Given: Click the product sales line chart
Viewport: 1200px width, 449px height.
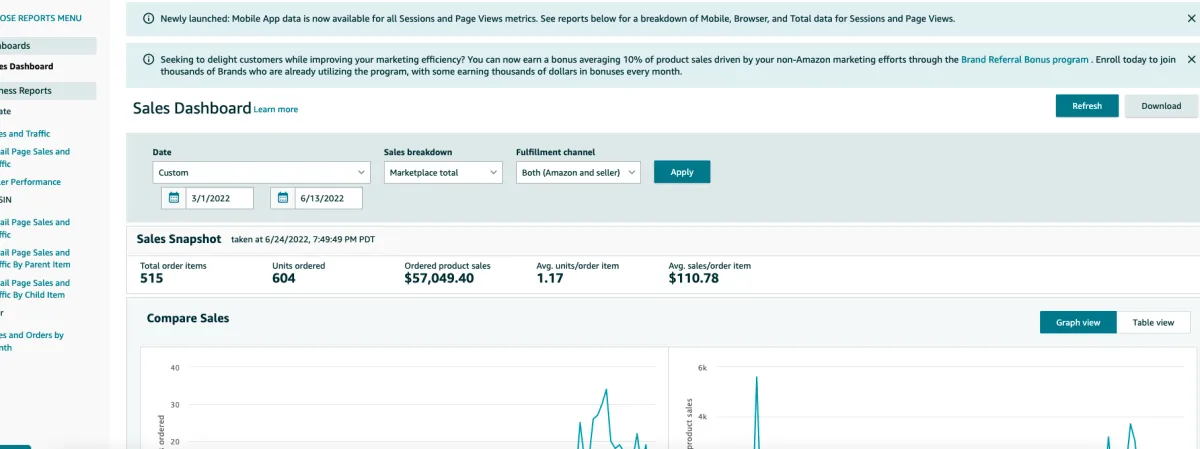Looking at the screenshot, I should [932, 400].
